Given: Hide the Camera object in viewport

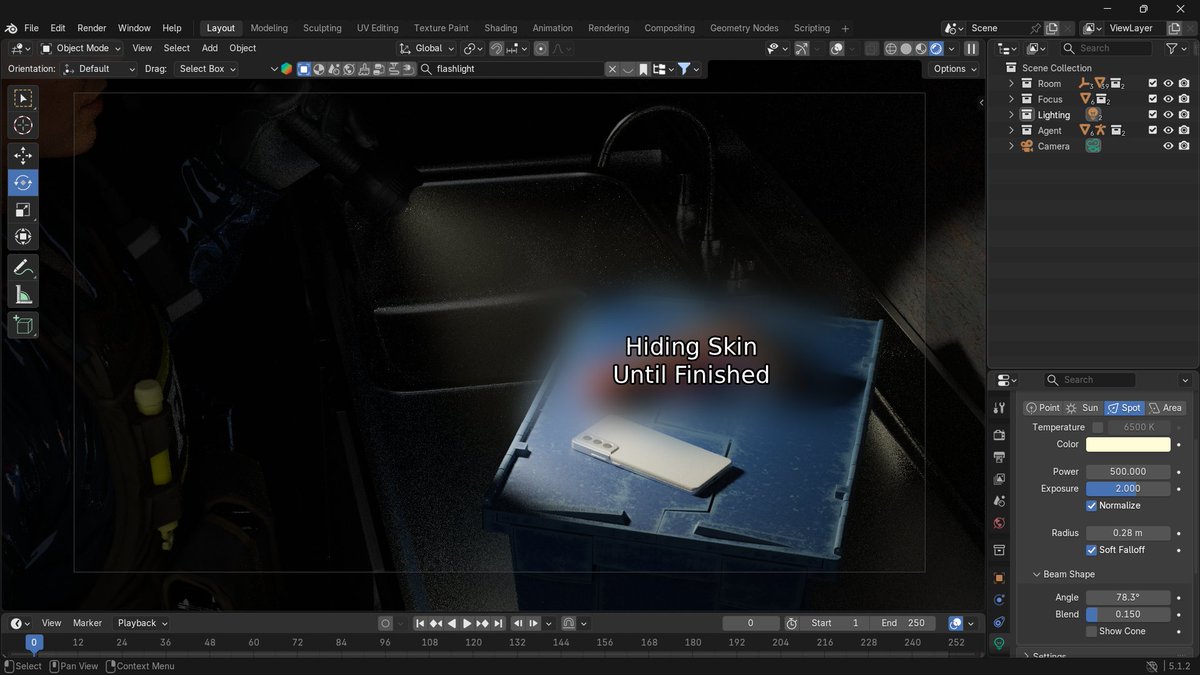Looking at the screenshot, I should pos(1168,146).
